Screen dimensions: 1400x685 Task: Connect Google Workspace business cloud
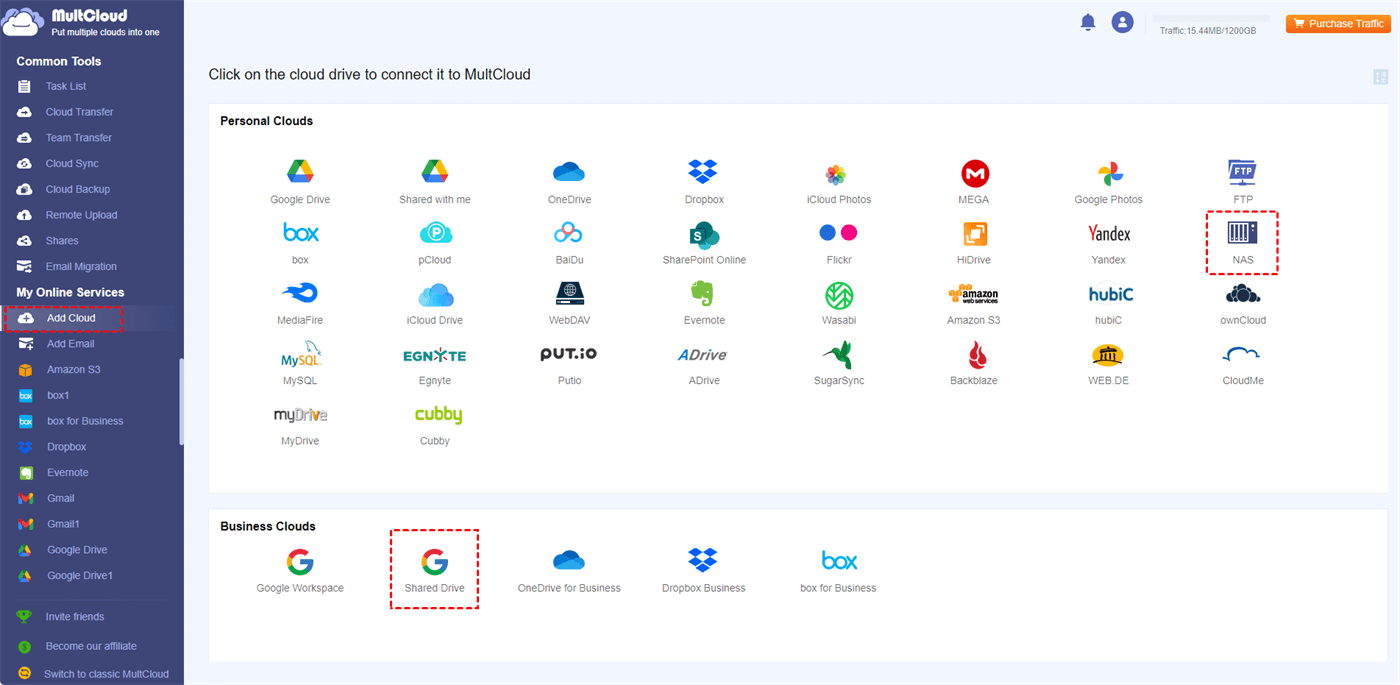click(x=300, y=562)
